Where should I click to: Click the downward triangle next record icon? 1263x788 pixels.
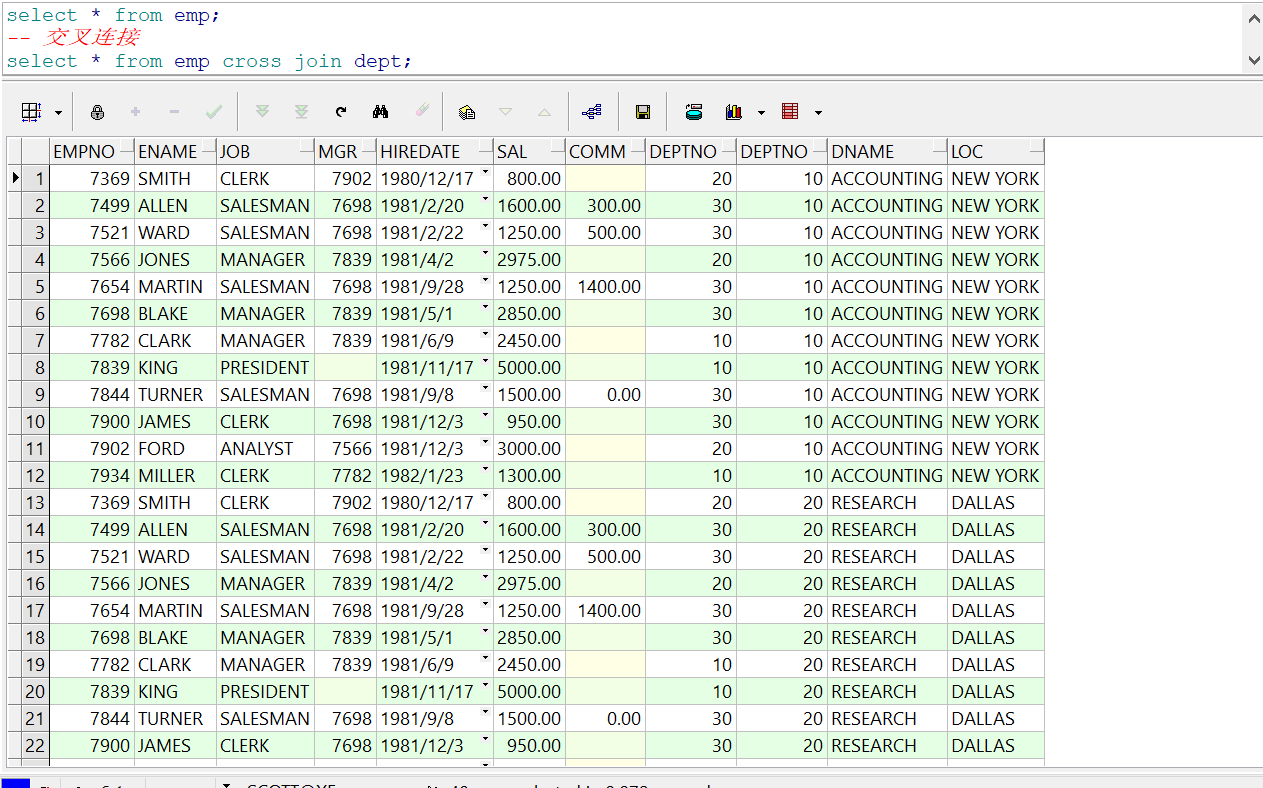click(x=505, y=112)
